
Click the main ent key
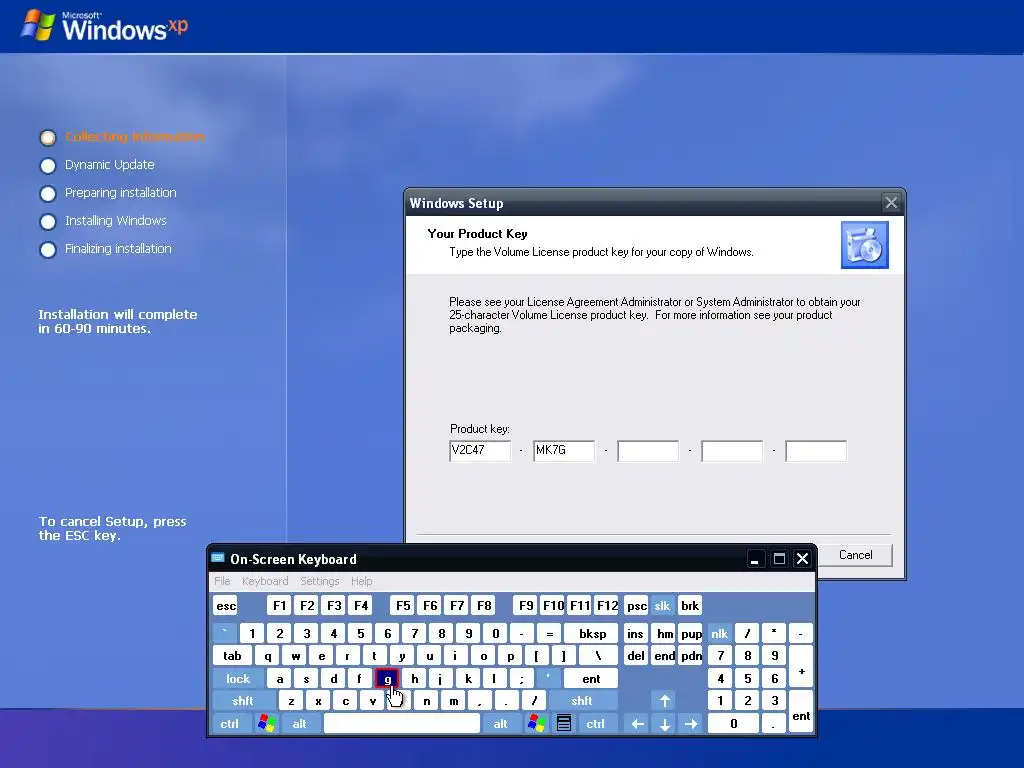point(591,679)
